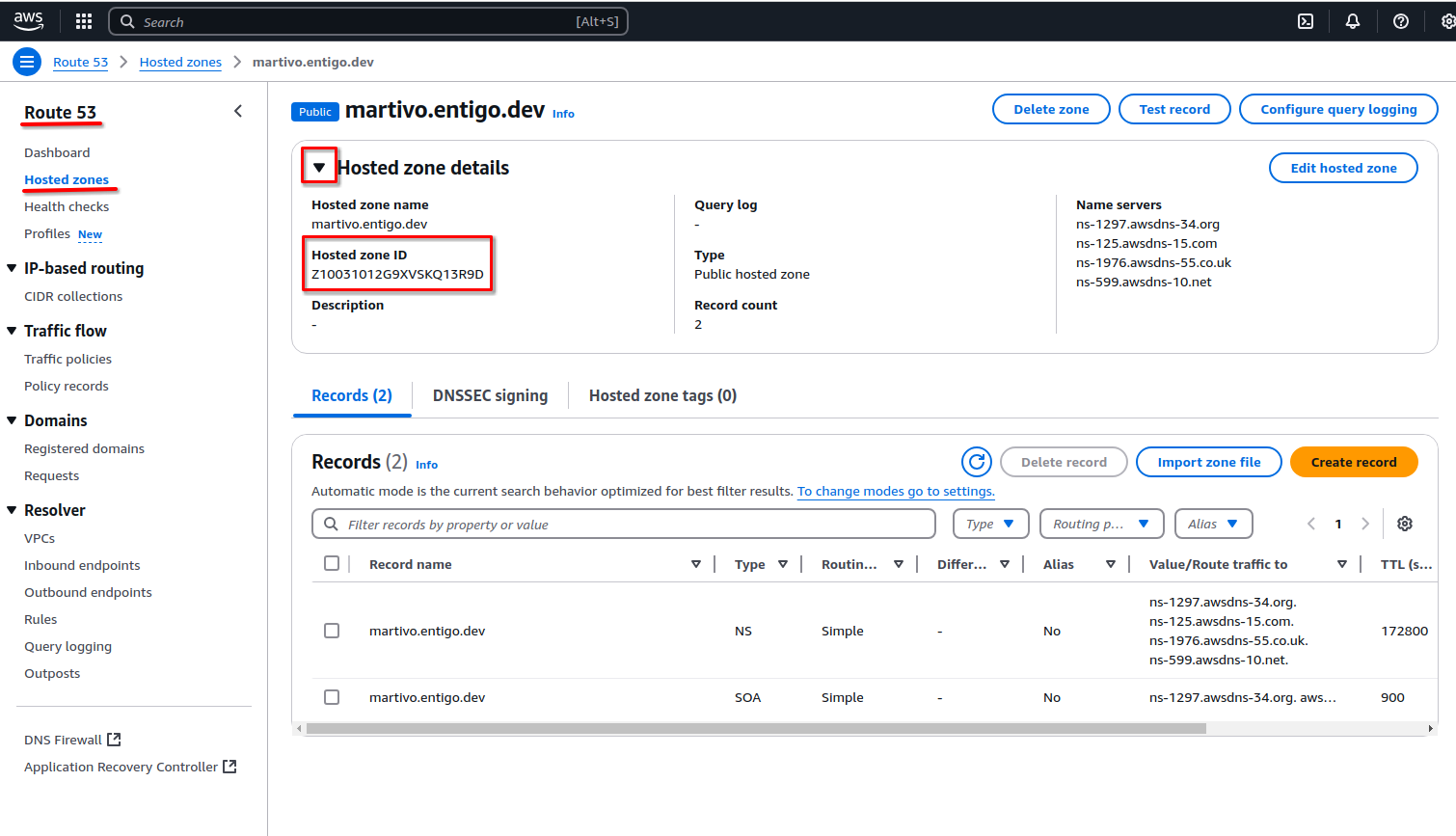Refresh the records list

click(977, 462)
